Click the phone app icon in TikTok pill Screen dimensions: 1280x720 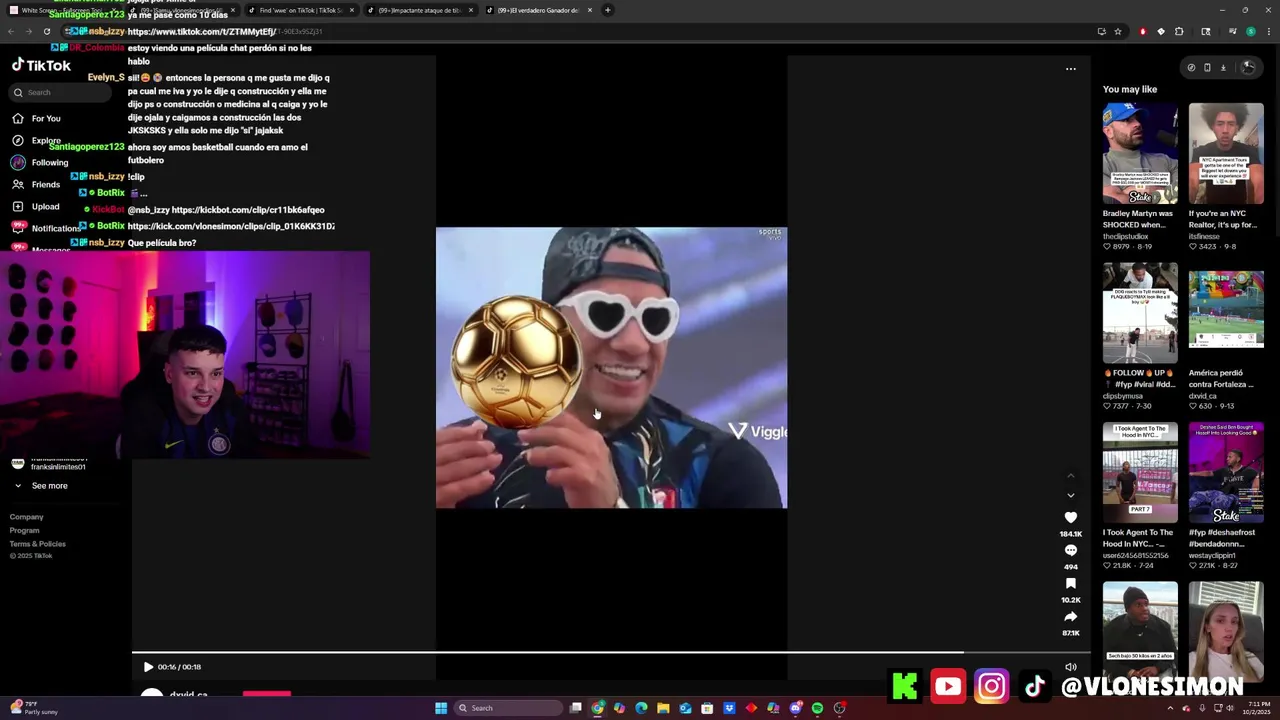point(1207,68)
